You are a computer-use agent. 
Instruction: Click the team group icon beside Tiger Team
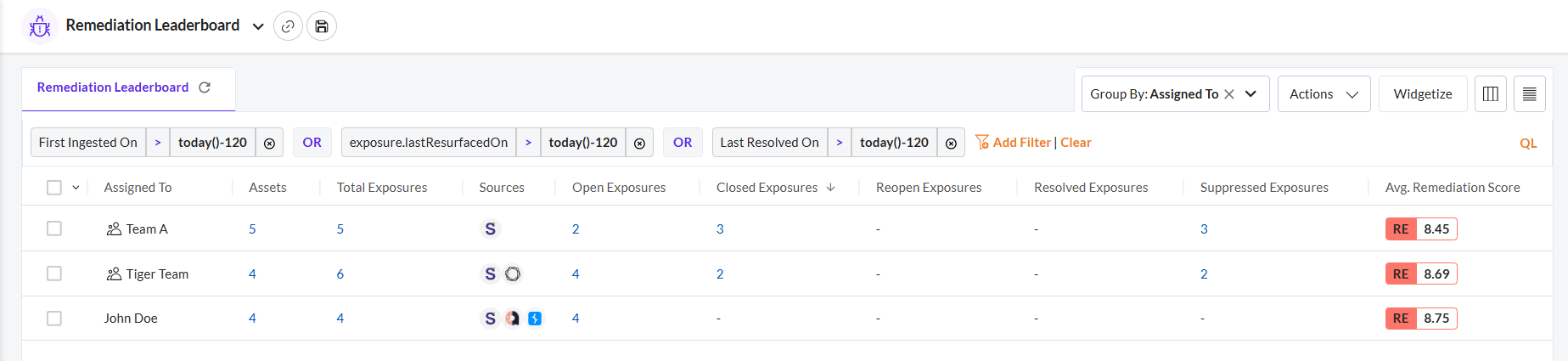[114, 274]
